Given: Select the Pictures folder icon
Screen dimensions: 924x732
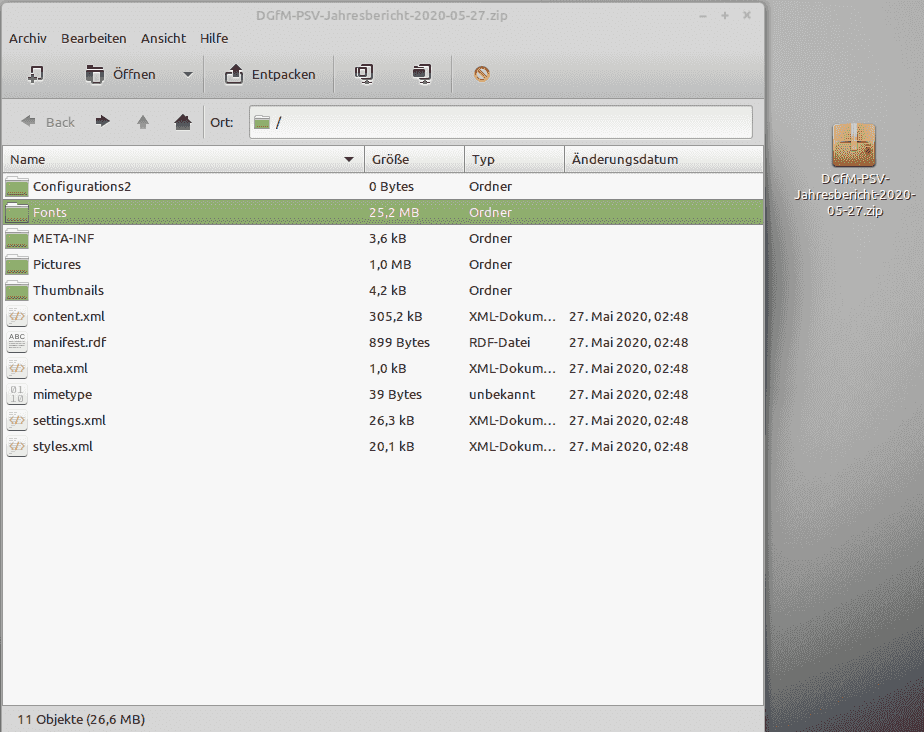Looking at the screenshot, I should pos(17,264).
